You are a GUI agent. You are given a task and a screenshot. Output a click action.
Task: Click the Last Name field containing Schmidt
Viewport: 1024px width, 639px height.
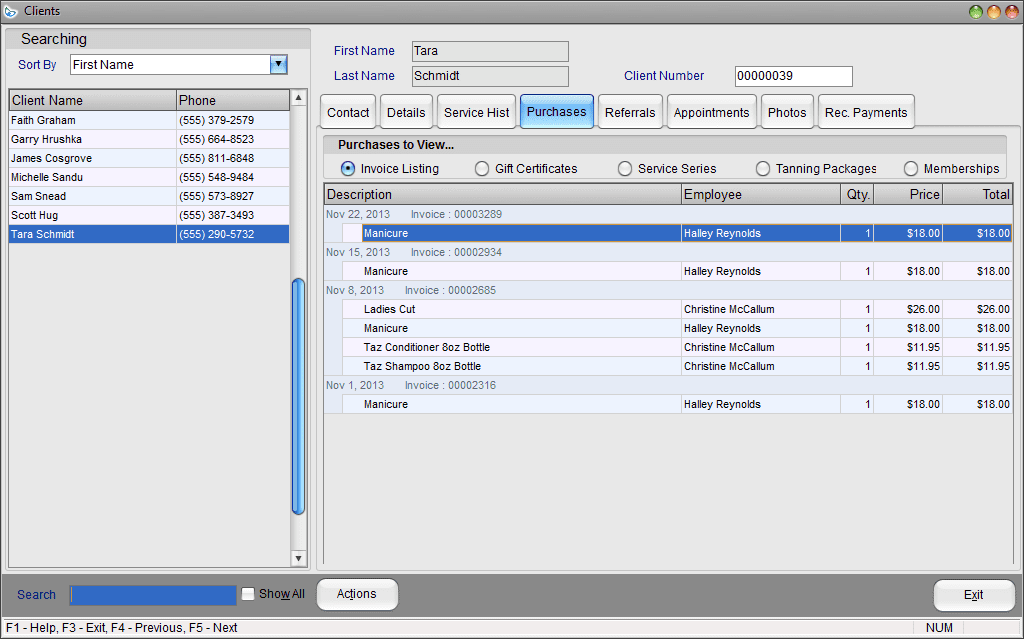tap(490, 76)
